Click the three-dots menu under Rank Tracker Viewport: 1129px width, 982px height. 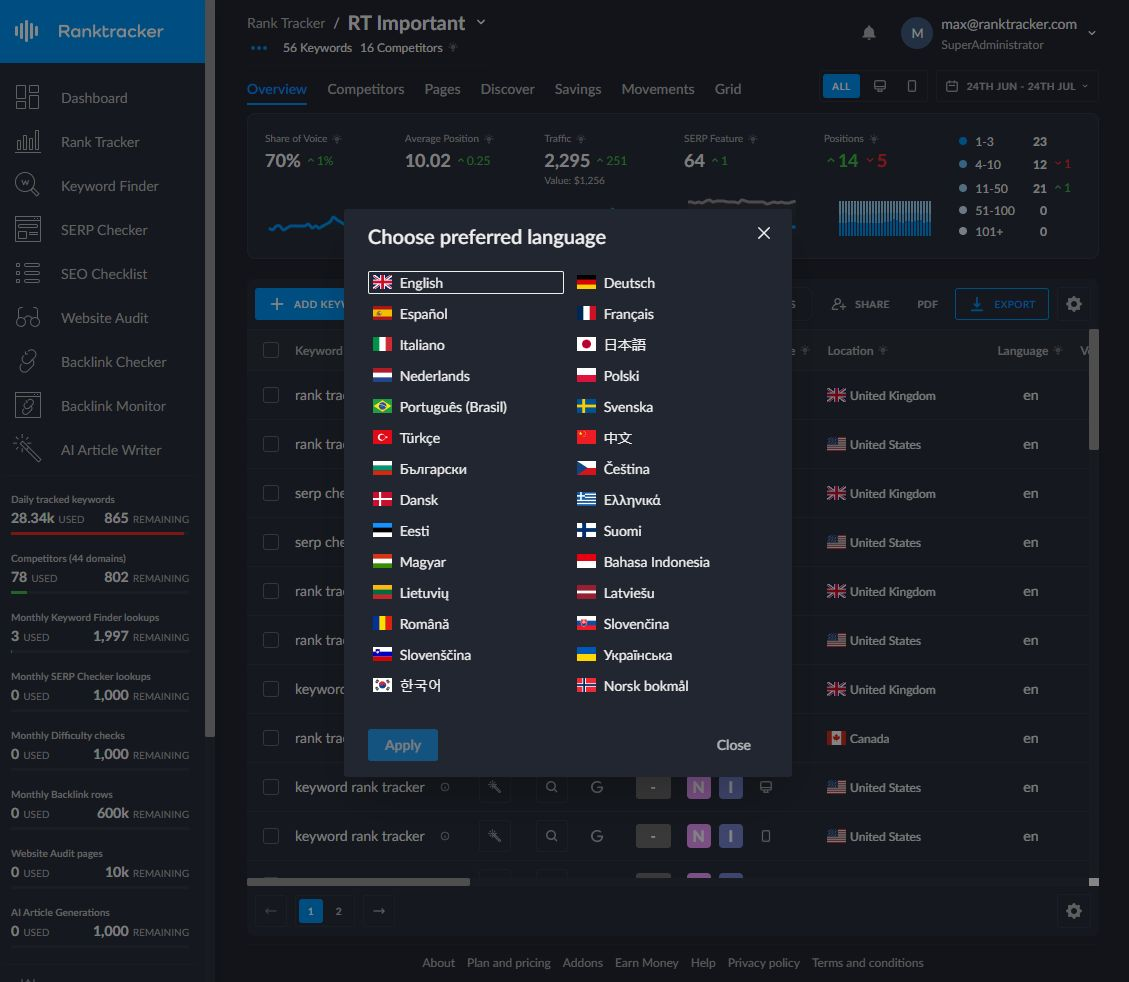tap(259, 48)
